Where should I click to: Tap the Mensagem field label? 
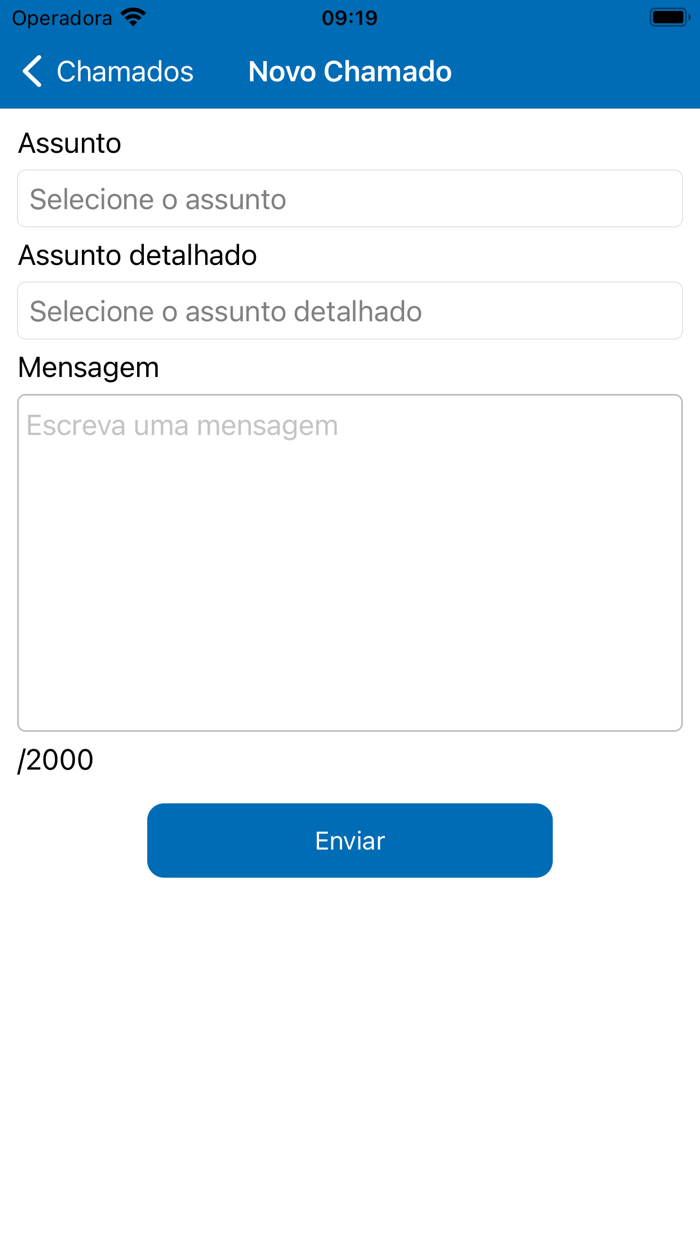[88, 367]
